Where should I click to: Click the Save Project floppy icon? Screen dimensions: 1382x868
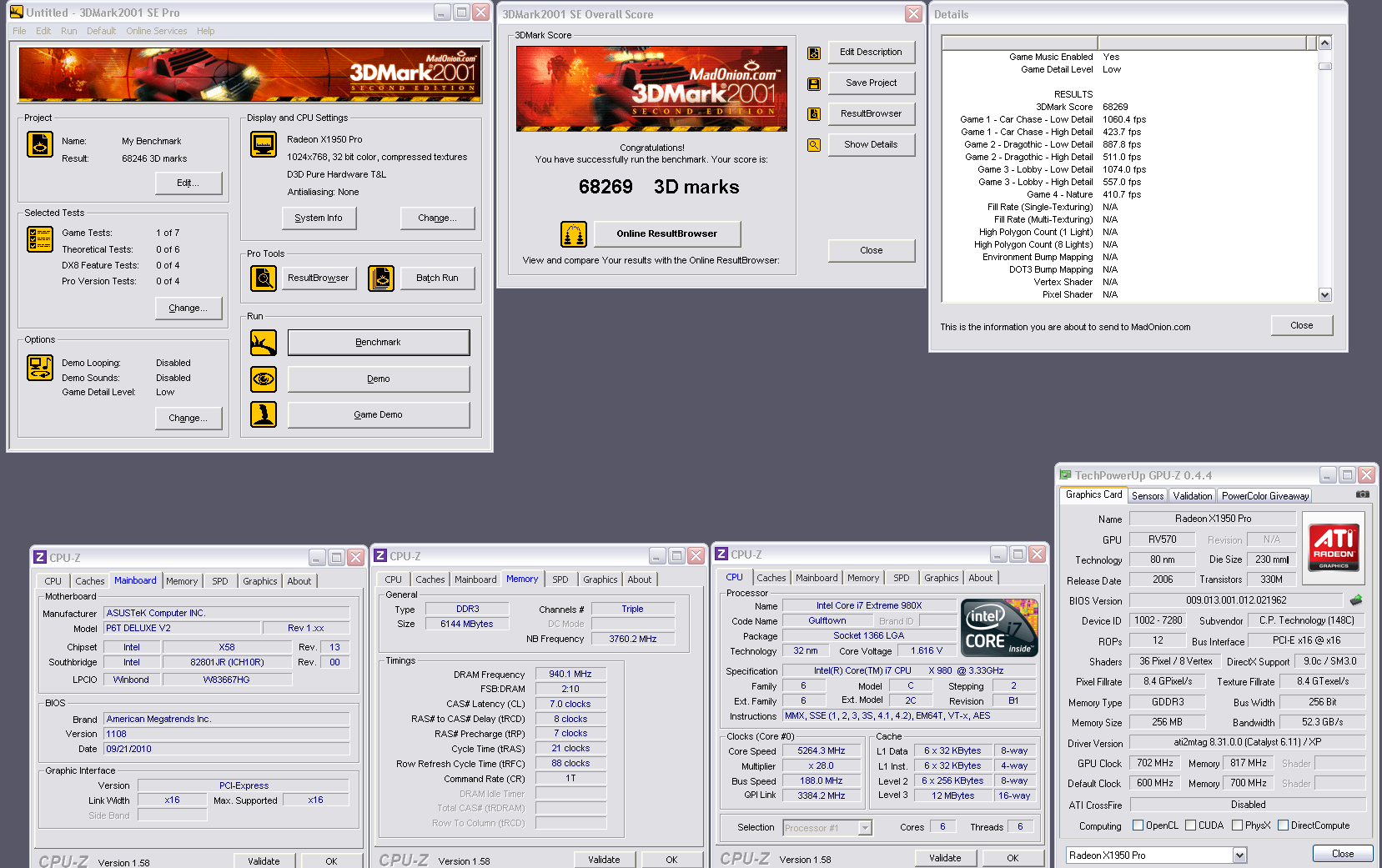click(x=814, y=83)
